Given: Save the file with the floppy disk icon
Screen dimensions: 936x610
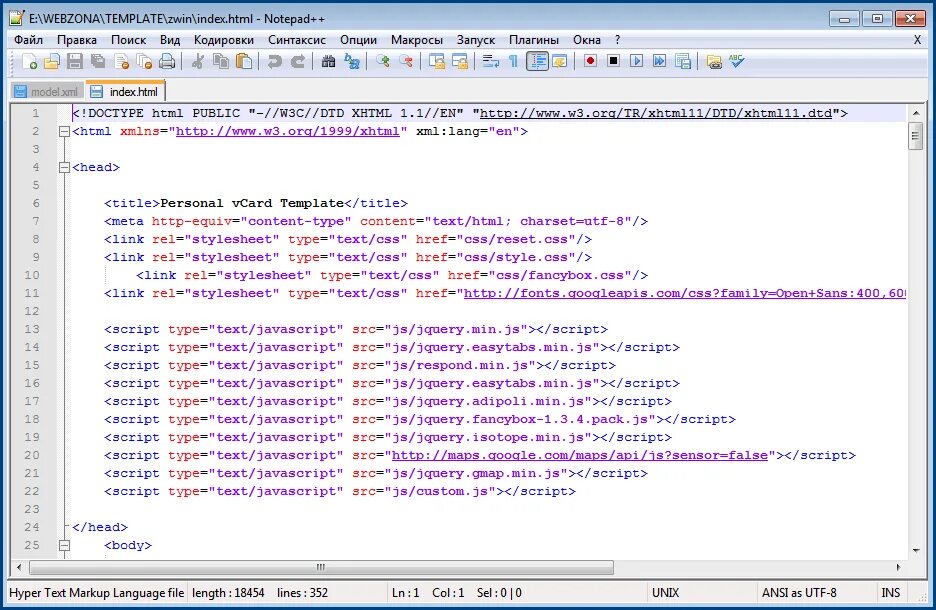Looking at the screenshot, I should pyautogui.click(x=75, y=61).
